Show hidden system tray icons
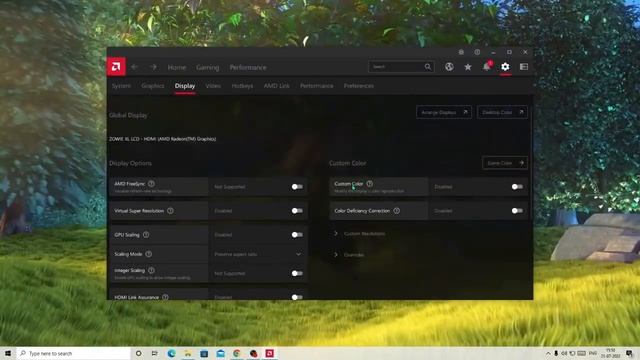The image size is (640, 360). coord(548,353)
